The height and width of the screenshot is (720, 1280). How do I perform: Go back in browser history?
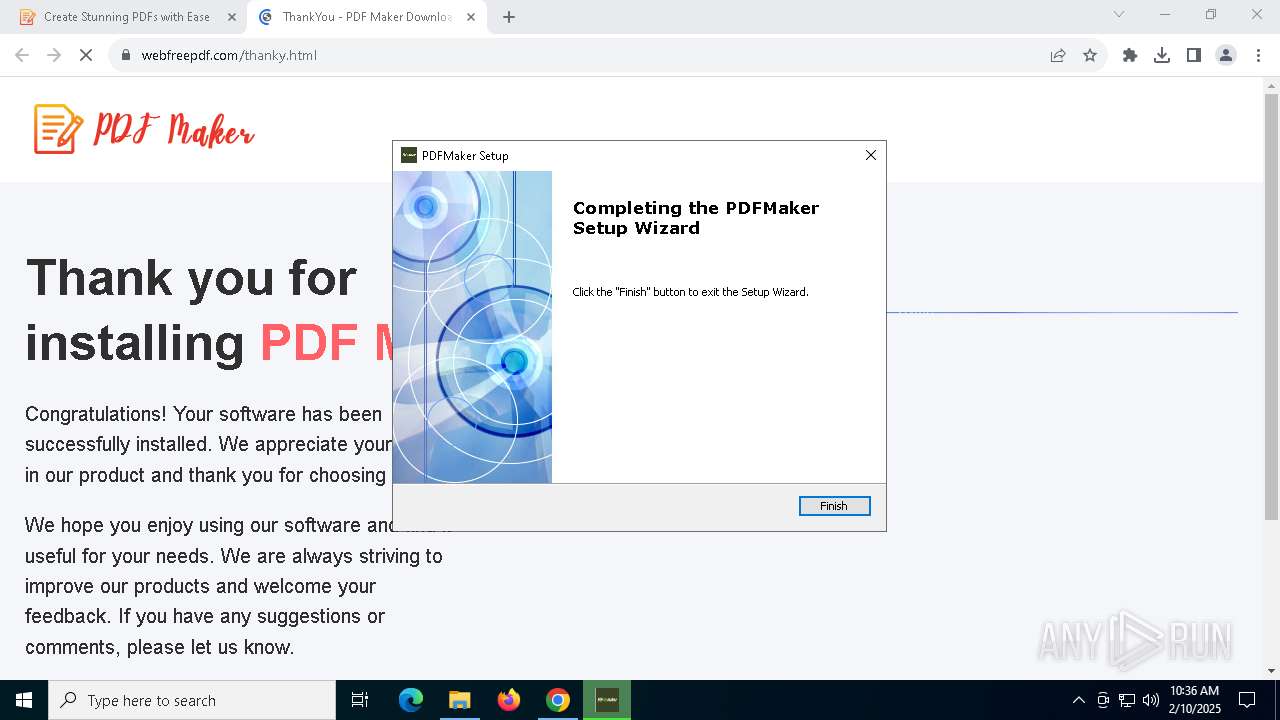click(x=22, y=55)
